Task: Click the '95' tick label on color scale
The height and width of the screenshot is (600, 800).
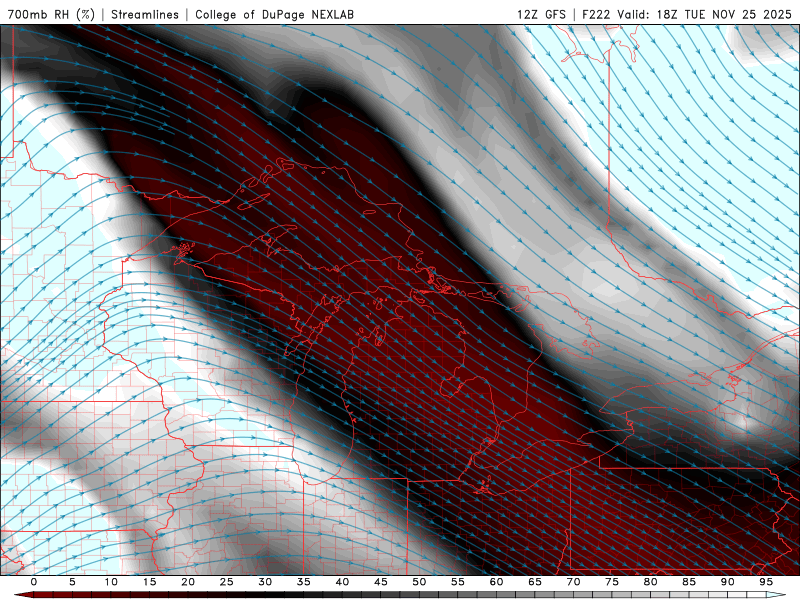Action: (x=766, y=582)
